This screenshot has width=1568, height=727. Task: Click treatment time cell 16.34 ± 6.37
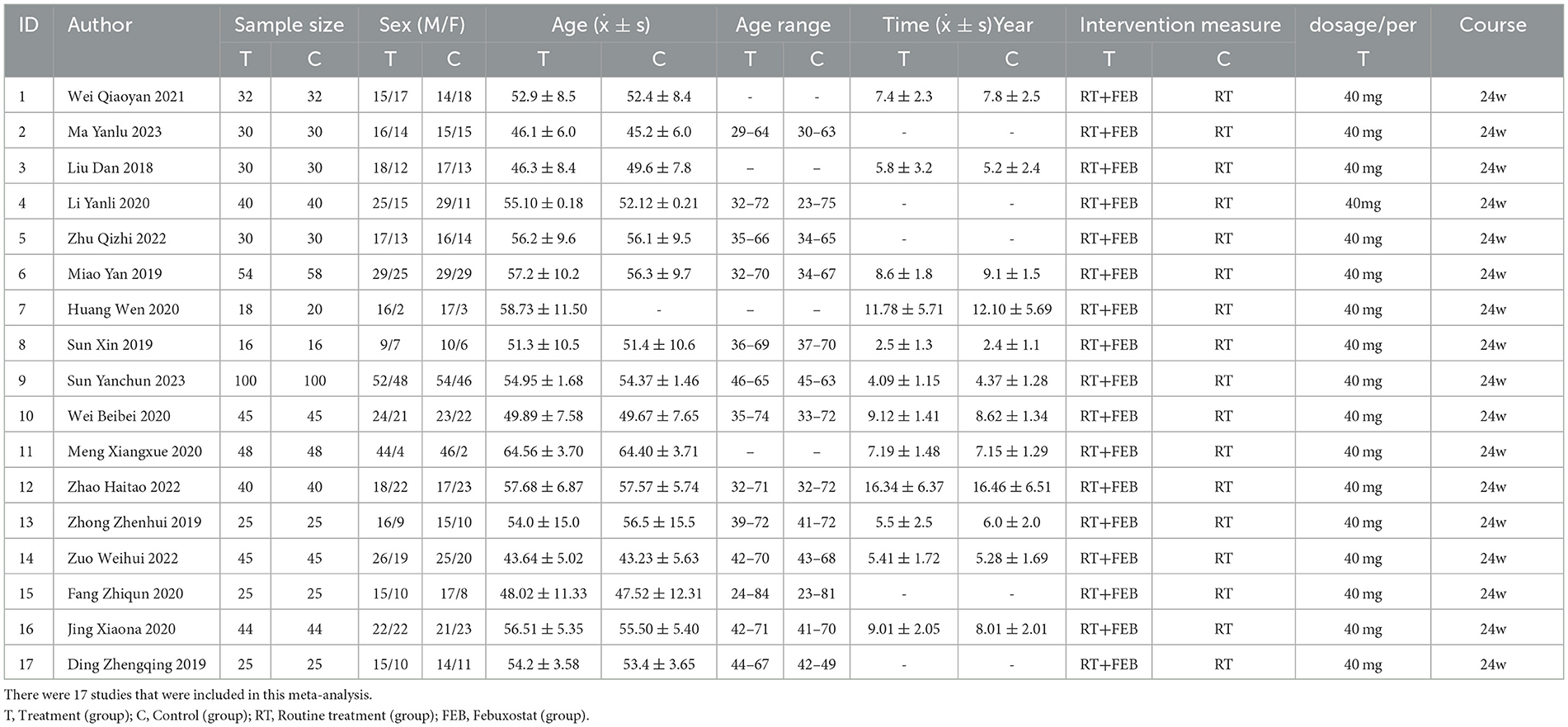coord(904,487)
